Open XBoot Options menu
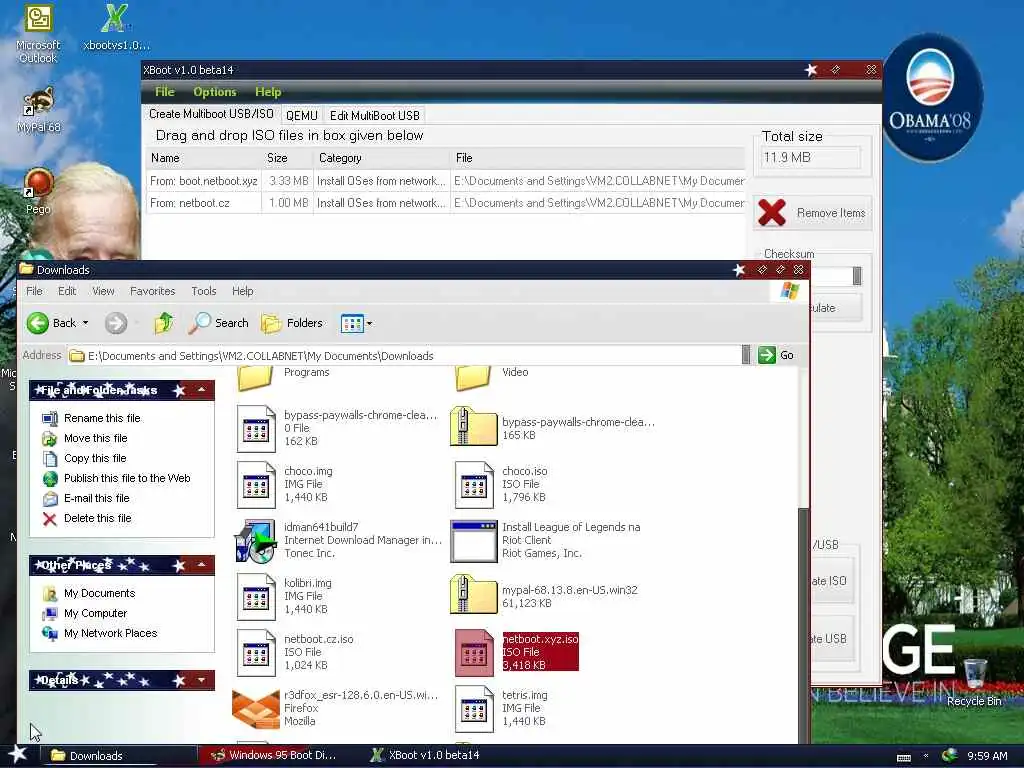The image size is (1024, 768). click(x=215, y=92)
